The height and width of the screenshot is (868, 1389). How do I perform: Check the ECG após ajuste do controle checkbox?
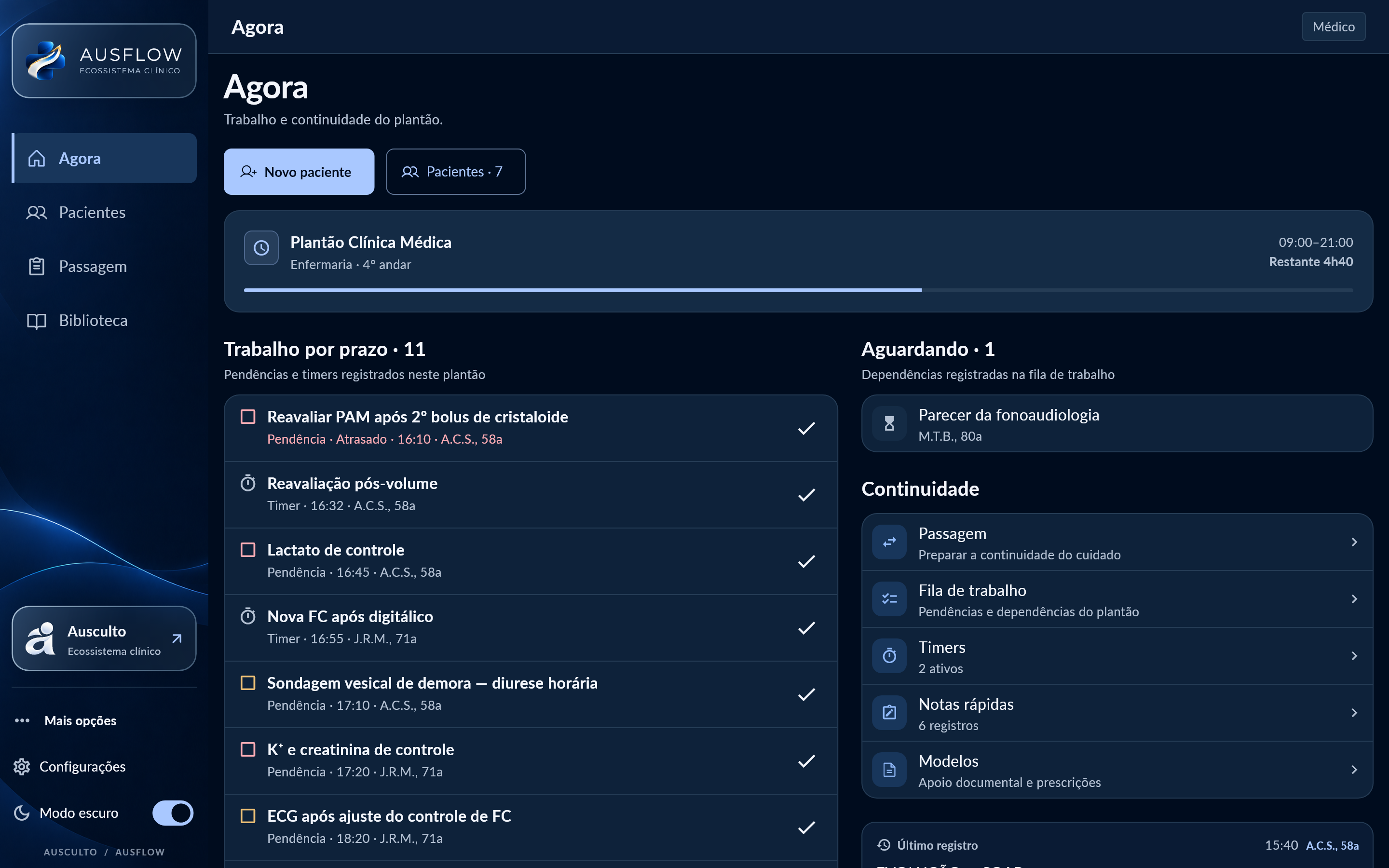pyautogui.click(x=248, y=816)
